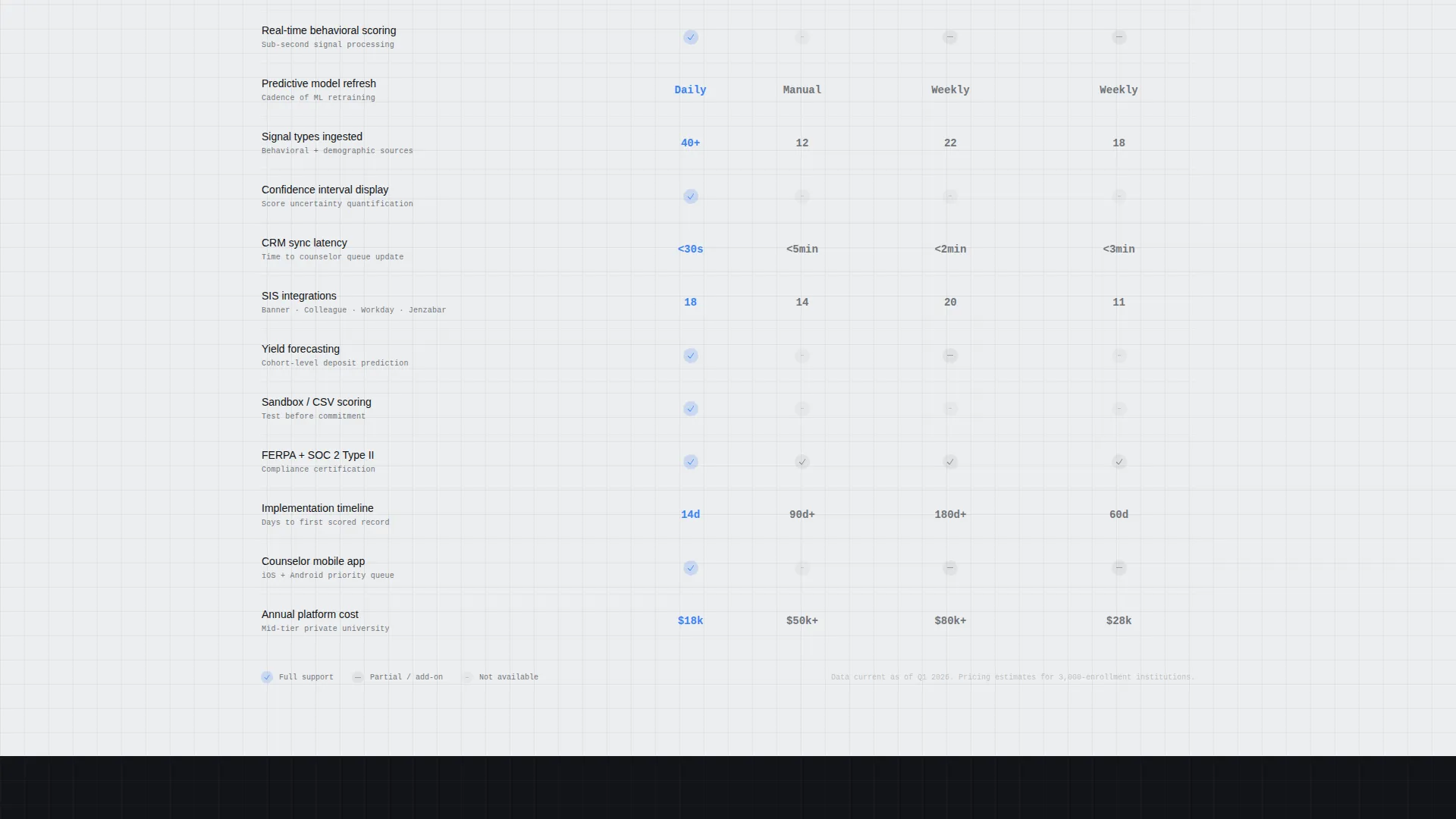Click the 'Cohort-level deposit prediction' subtitle
Viewport: 1456px width, 819px height.
(x=334, y=363)
